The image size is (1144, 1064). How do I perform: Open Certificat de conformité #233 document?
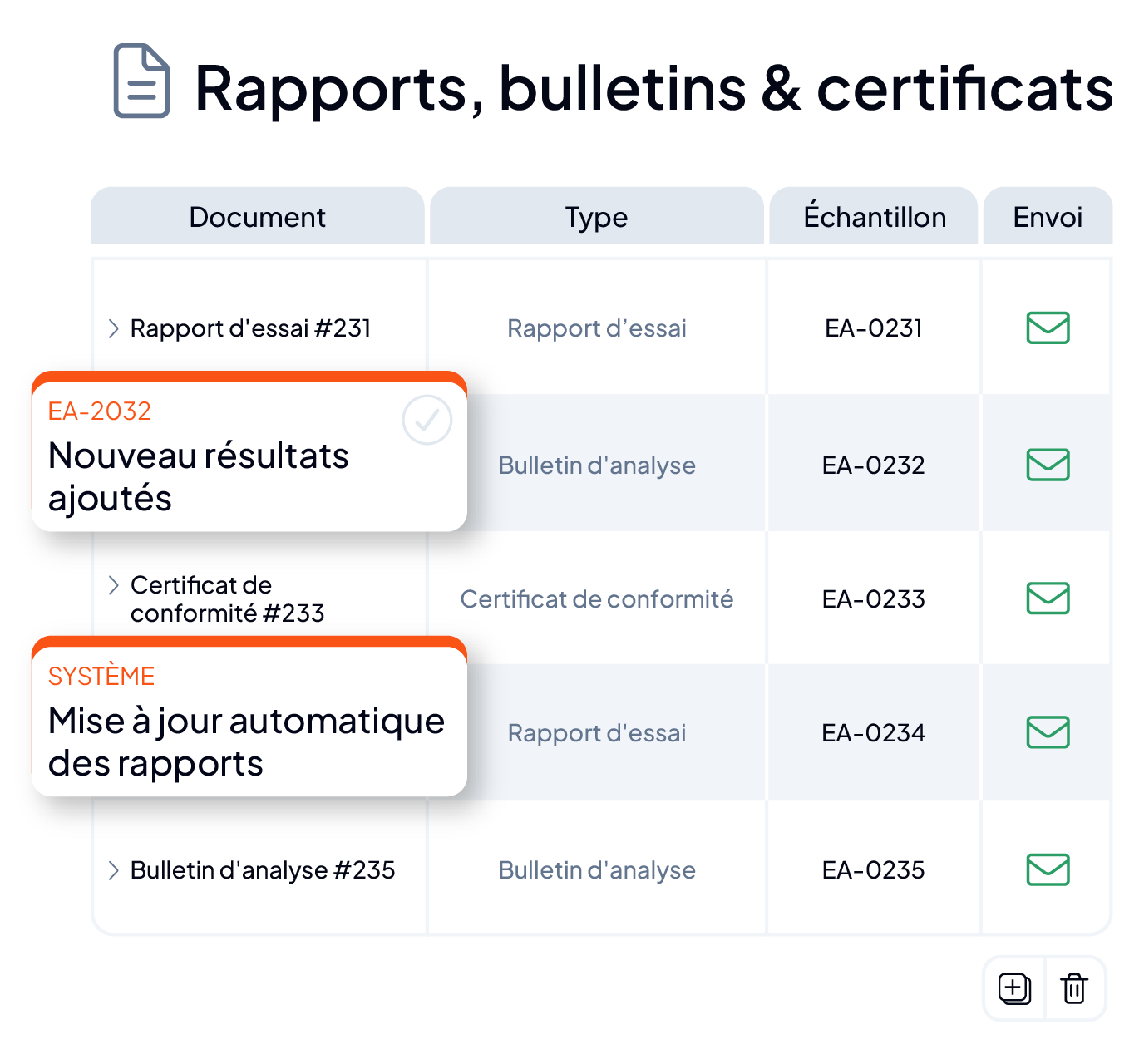[x=227, y=598]
